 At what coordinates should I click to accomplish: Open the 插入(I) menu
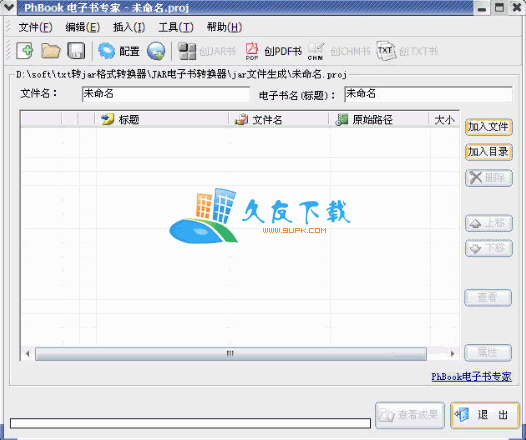129,27
